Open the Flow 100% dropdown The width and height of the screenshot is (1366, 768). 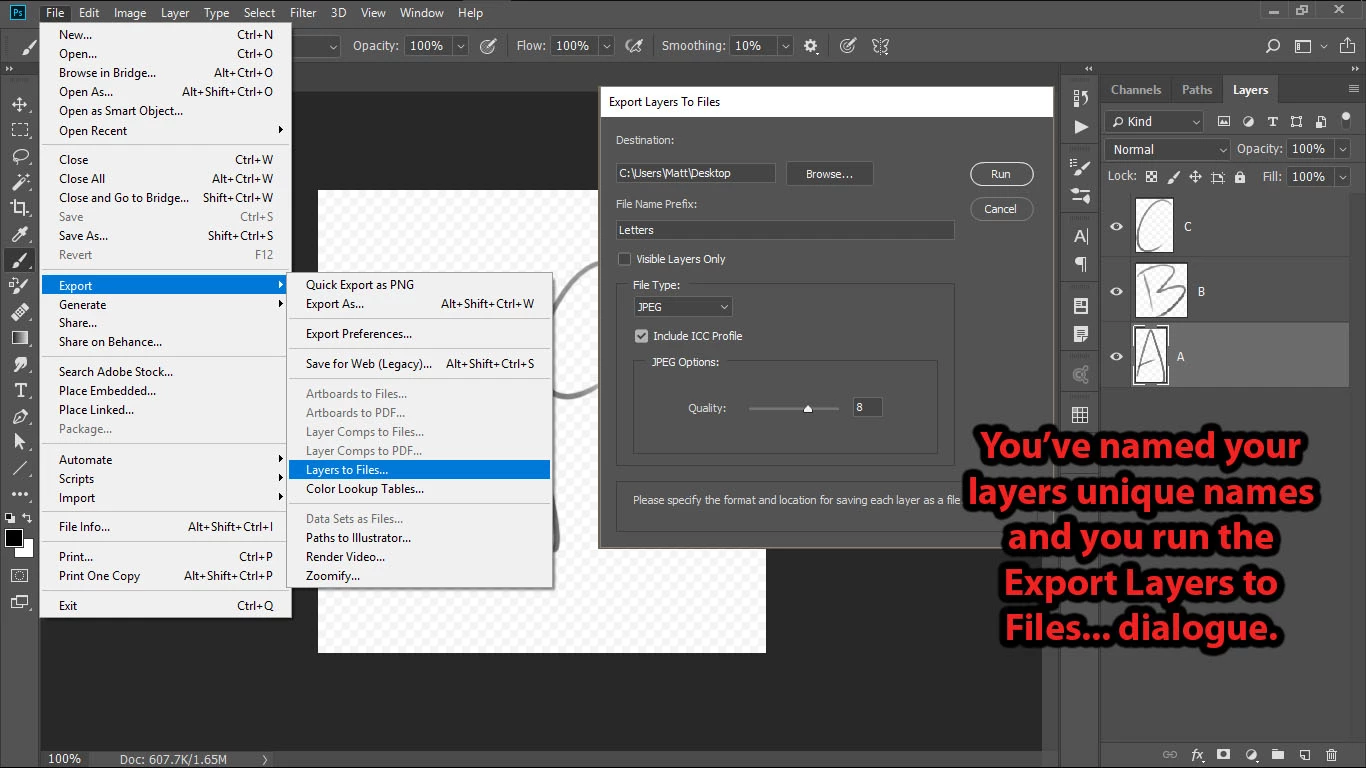point(607,46)
